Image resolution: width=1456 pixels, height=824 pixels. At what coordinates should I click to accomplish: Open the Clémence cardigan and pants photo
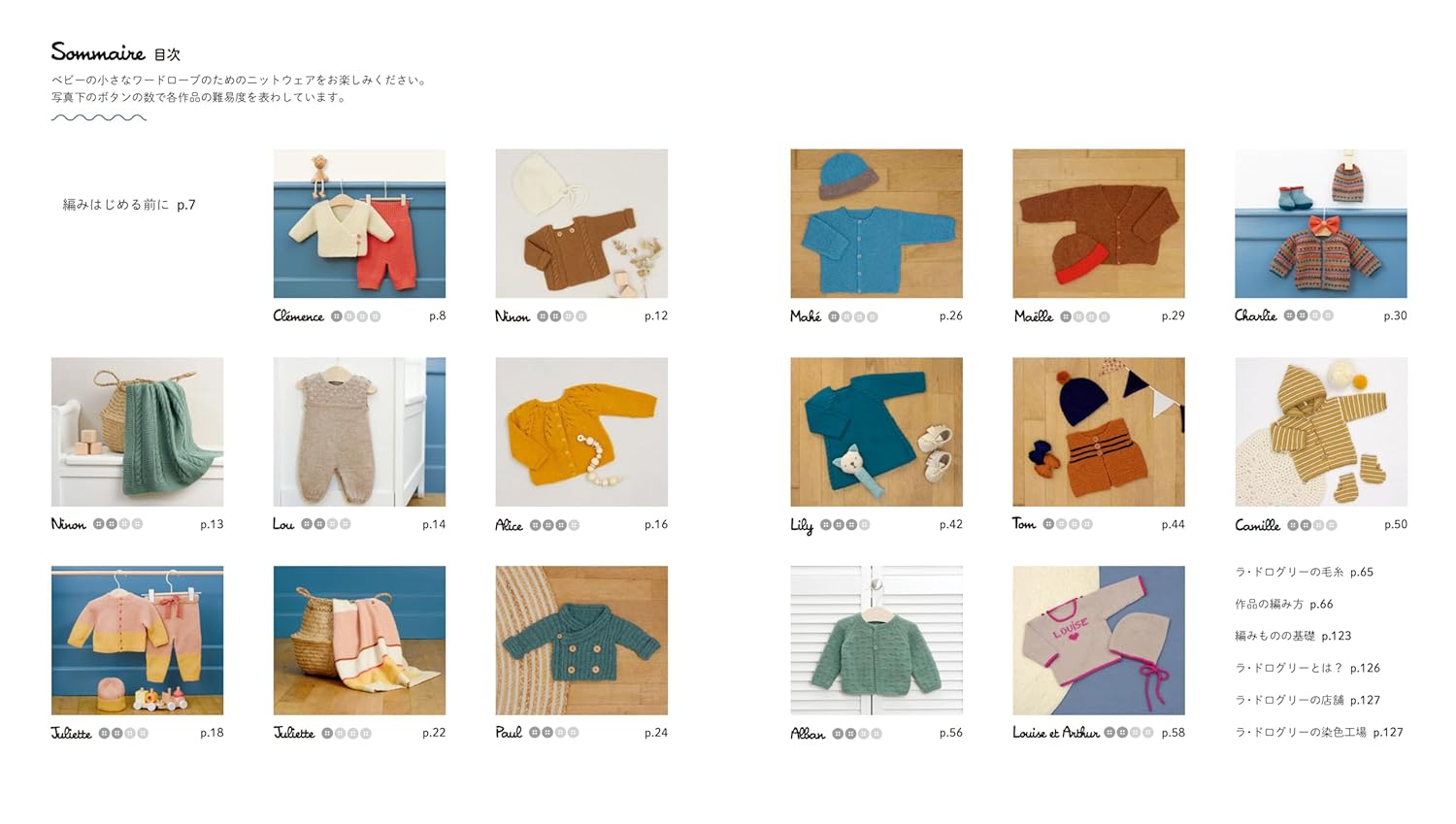359,223
